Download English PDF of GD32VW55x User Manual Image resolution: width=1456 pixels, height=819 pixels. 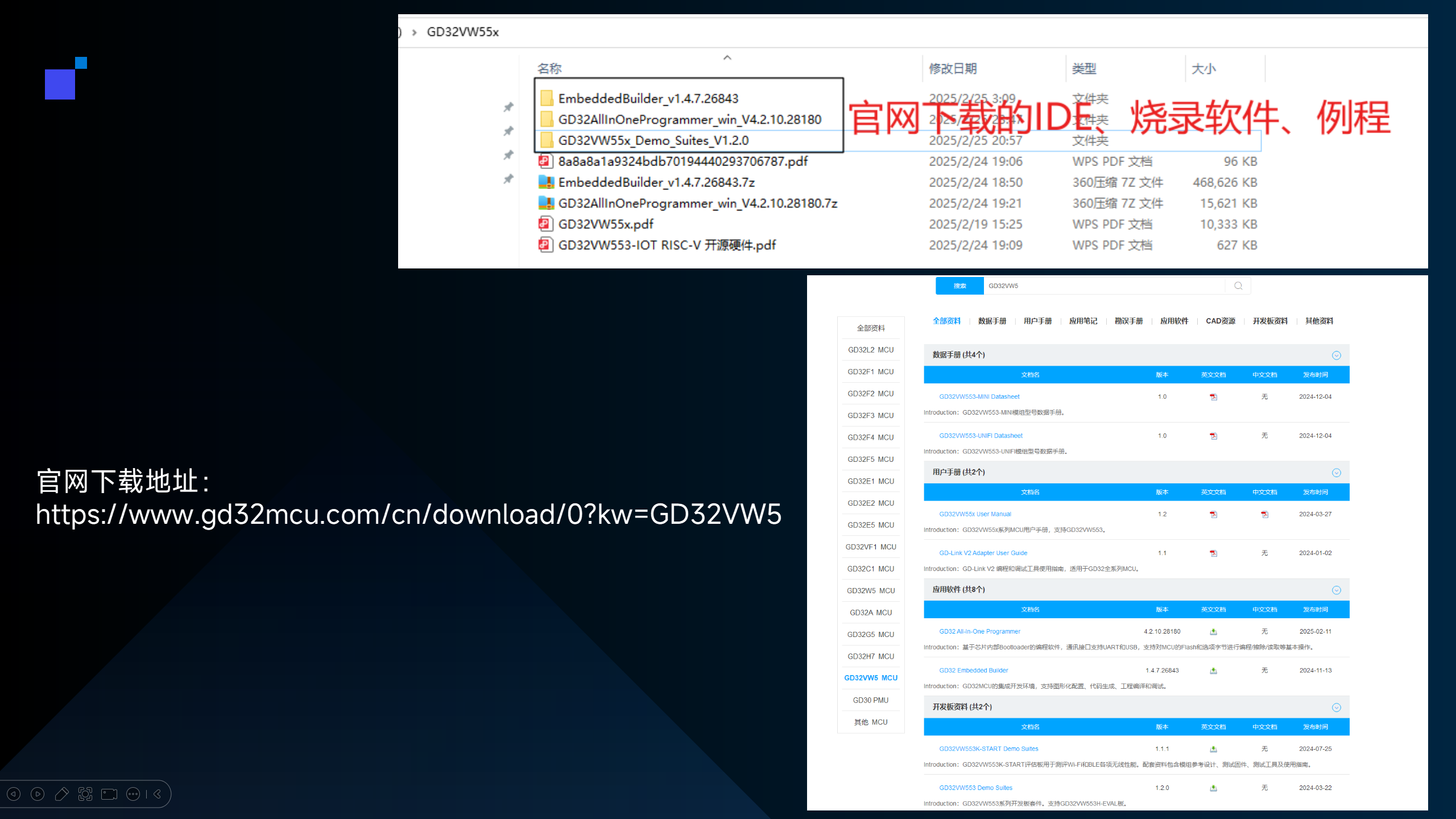pyautogui.click(x=1213, y=514)
